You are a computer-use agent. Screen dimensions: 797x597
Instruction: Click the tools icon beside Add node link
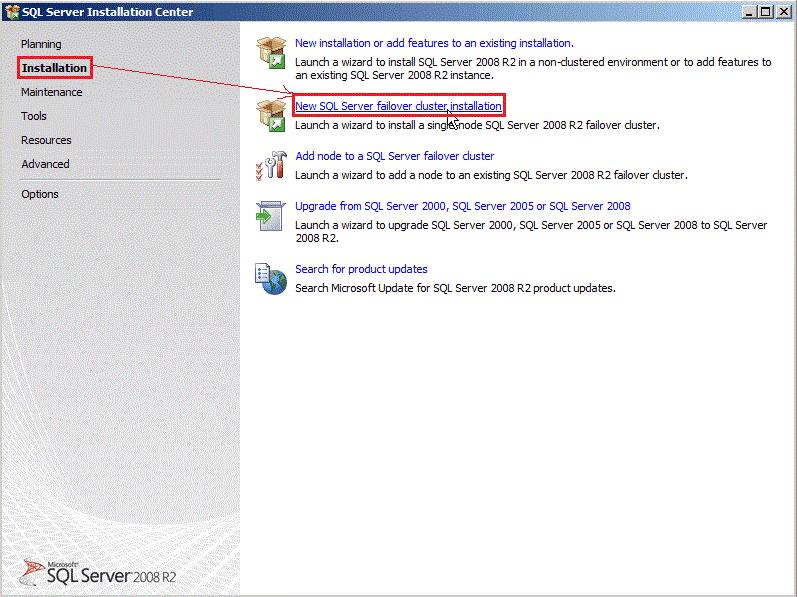point(271,166)
